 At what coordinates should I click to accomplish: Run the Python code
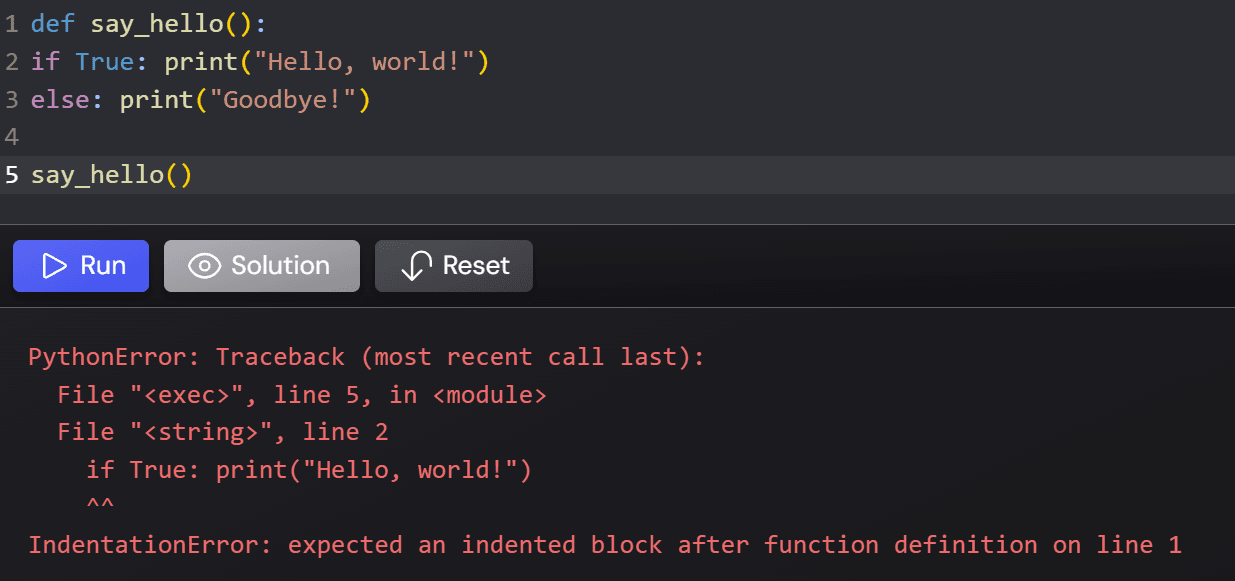pyautogui.click(x=81, y=265)
